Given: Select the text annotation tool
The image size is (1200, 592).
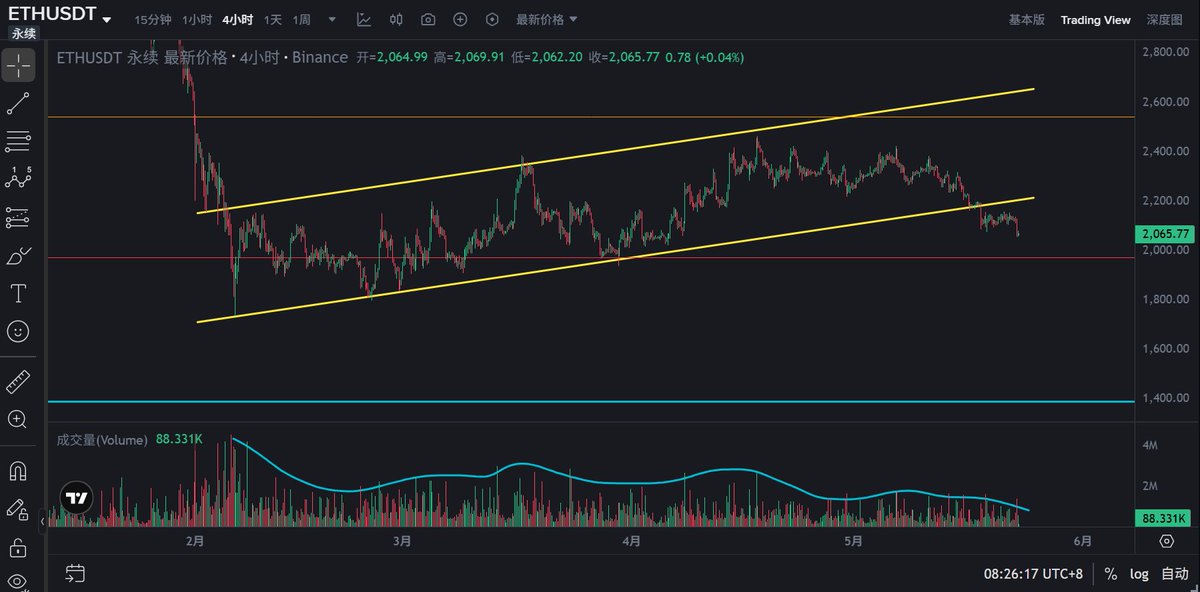Looking at the screenshot, I should pos(18,293).
